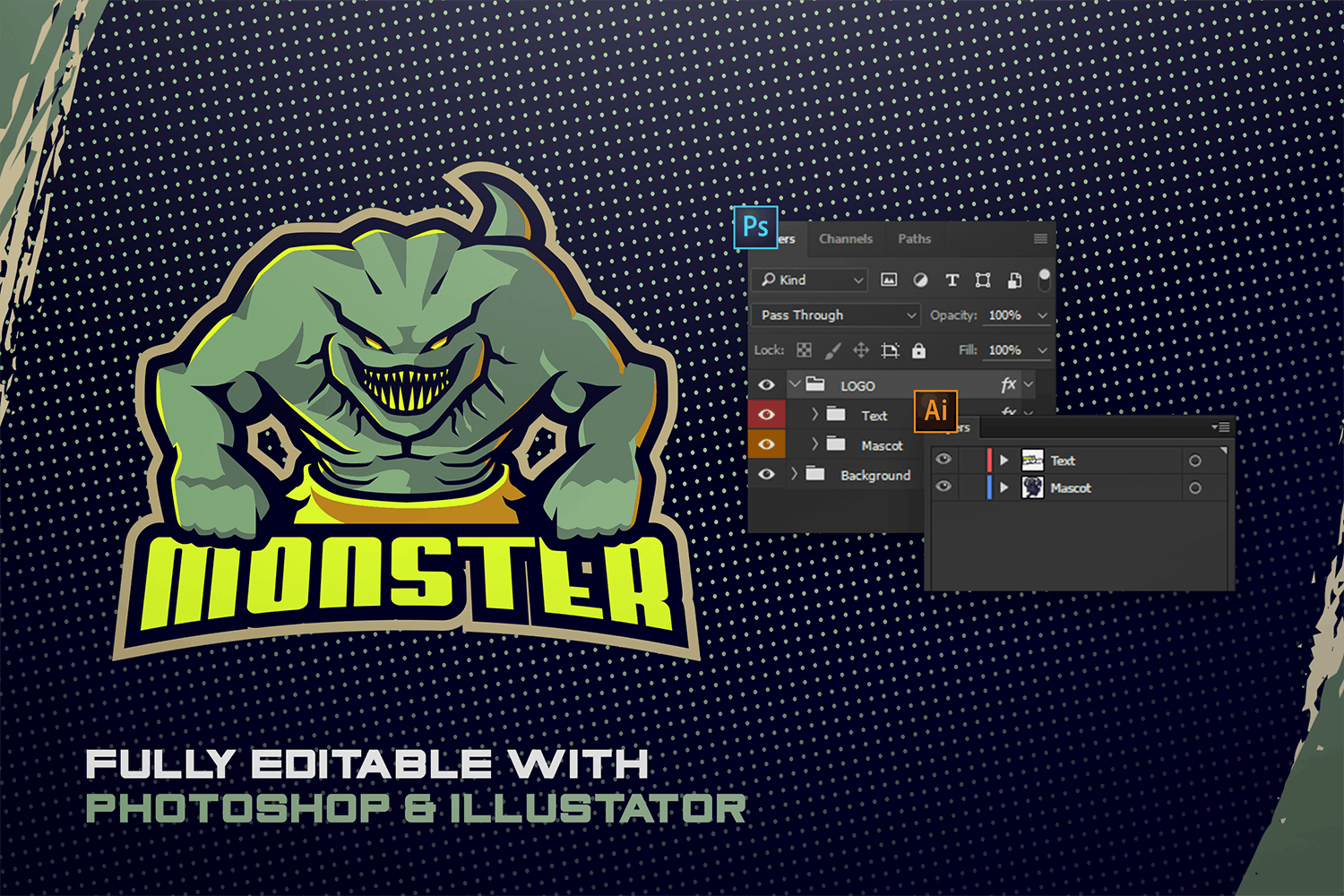Click the fx icon on LOGO group

pyautogui.click(x=1008, y=384)
